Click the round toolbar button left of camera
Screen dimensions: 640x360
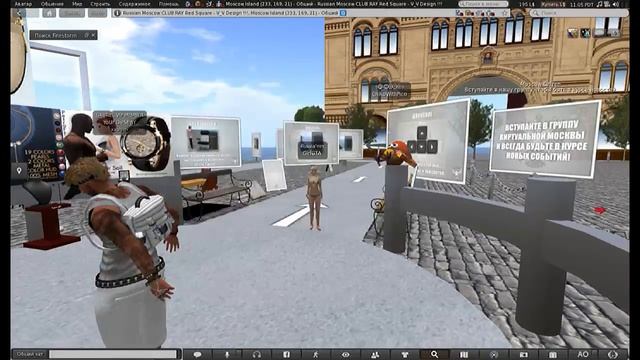click(x=494, y=354)
